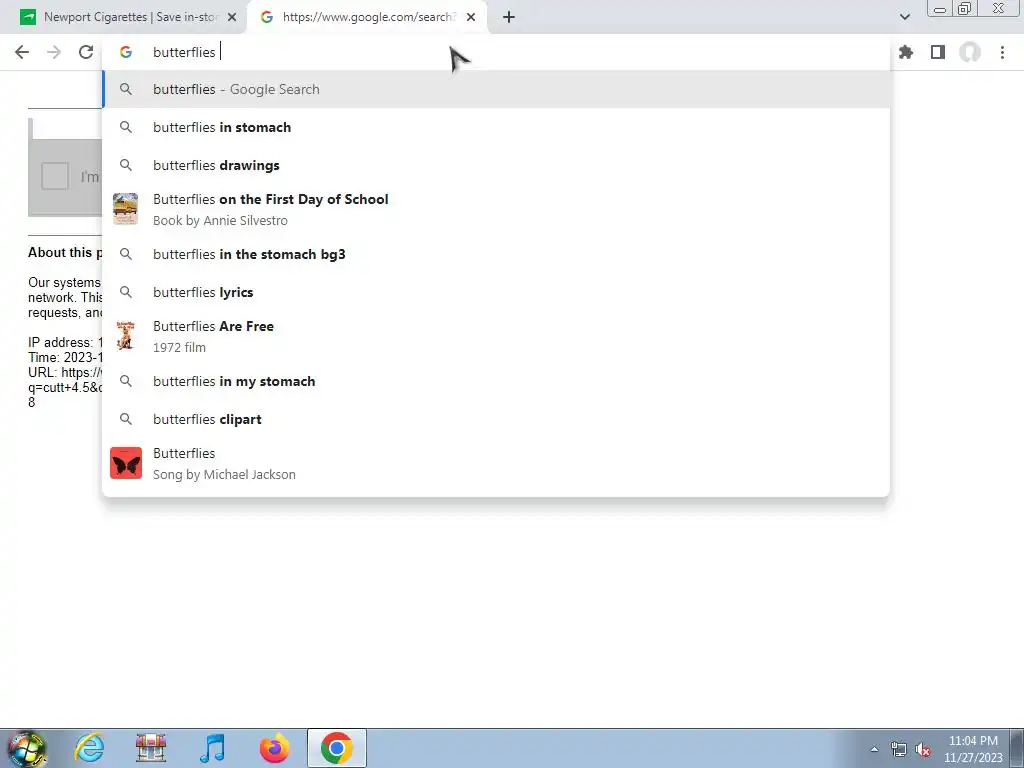Screen dimensions: 1024x768
Task: Select 'butterflies in stomach' suggestion
Action: (x=496, y=127)
